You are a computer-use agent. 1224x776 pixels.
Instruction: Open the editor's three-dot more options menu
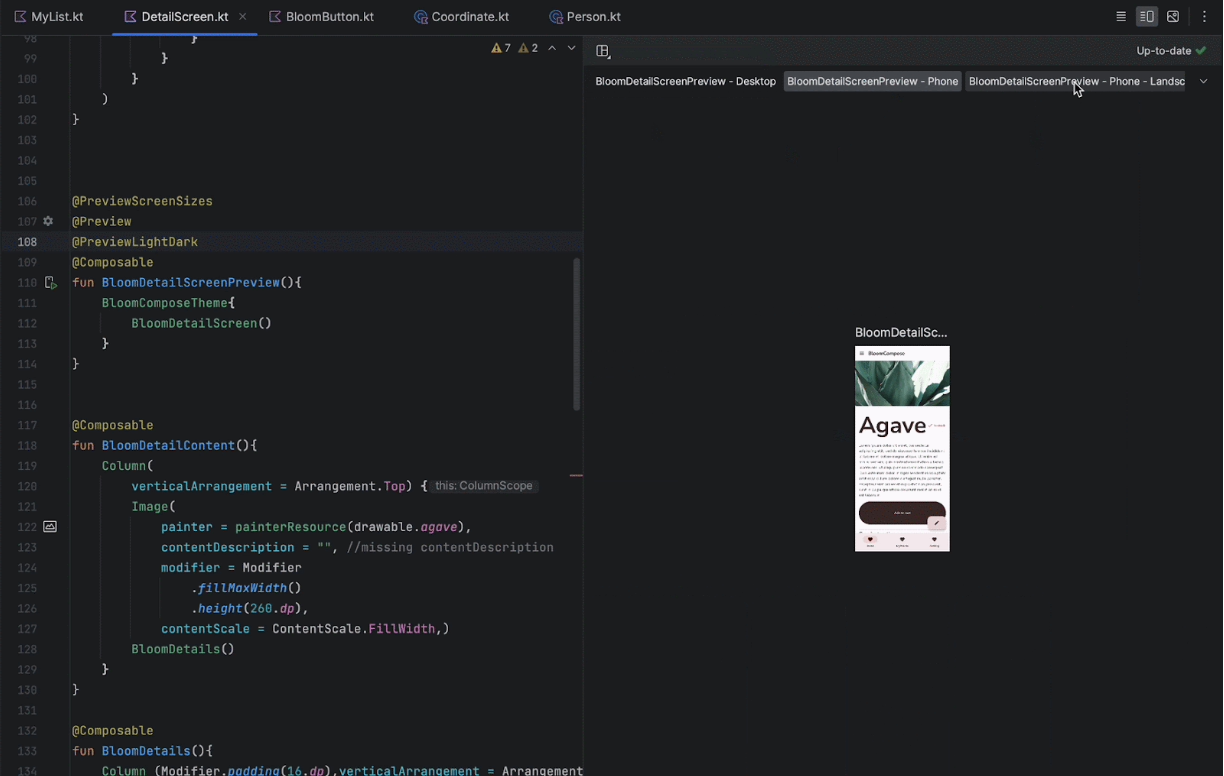tap(1204, 17)
